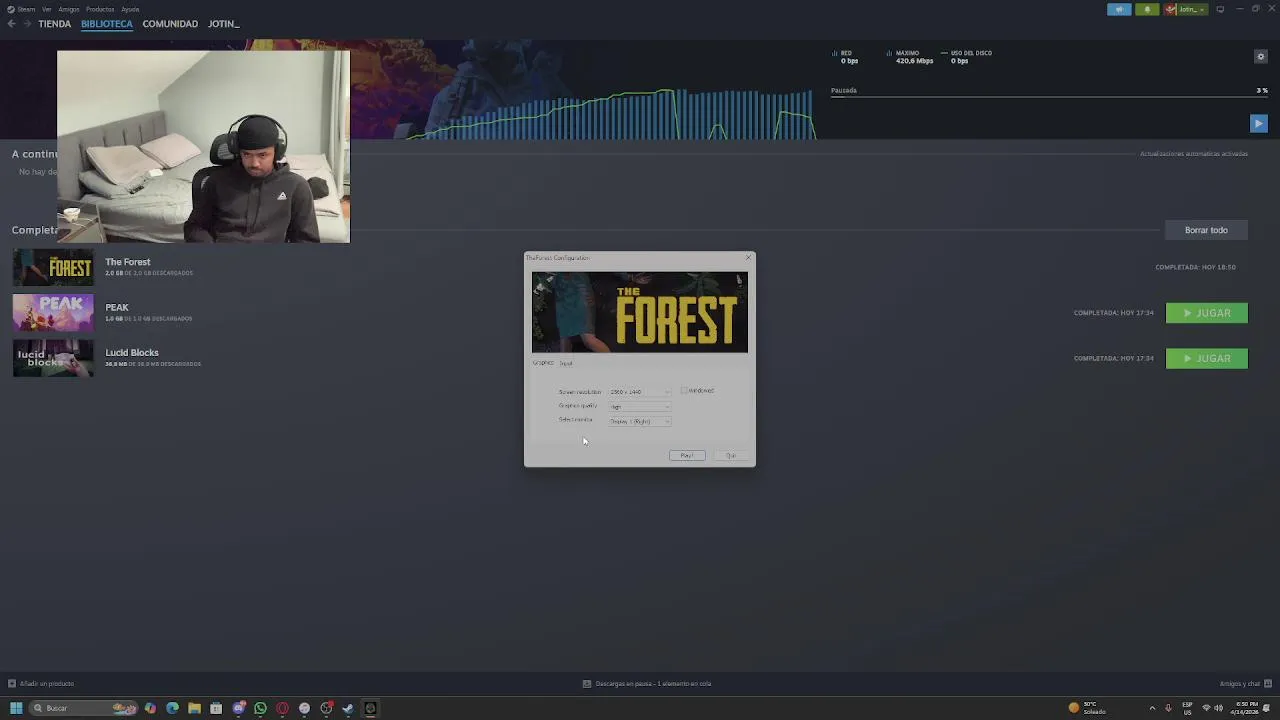Click the Borrar todo button
1280x720 pixels.
(1206, 230)
